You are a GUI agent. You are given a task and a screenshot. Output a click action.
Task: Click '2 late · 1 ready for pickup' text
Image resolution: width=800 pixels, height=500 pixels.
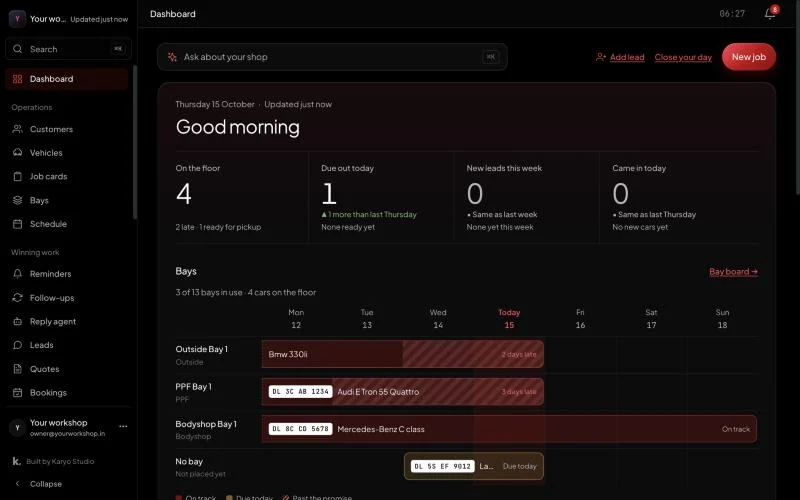pos(218,227)
